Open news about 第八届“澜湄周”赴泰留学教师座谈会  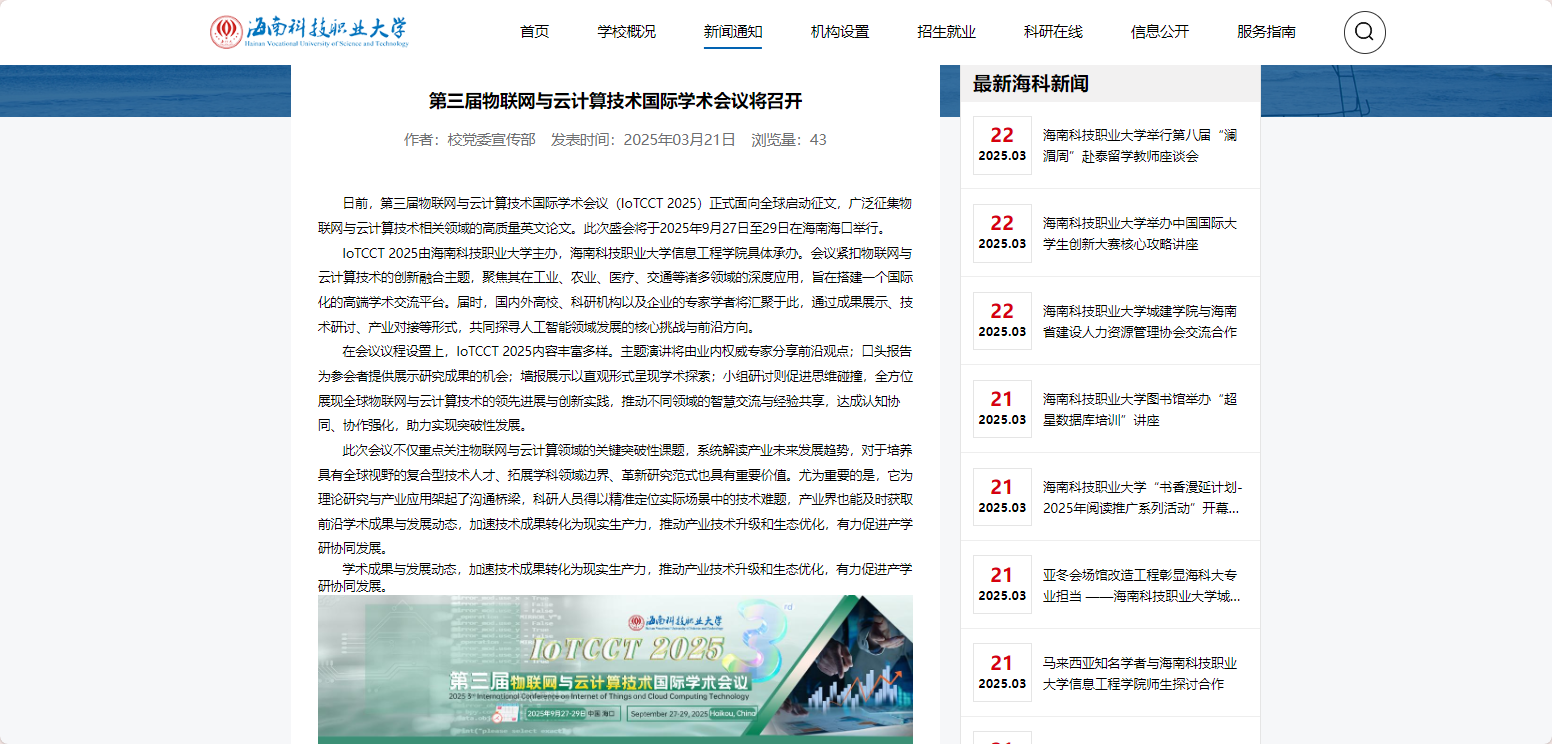tap(1141, 145)
